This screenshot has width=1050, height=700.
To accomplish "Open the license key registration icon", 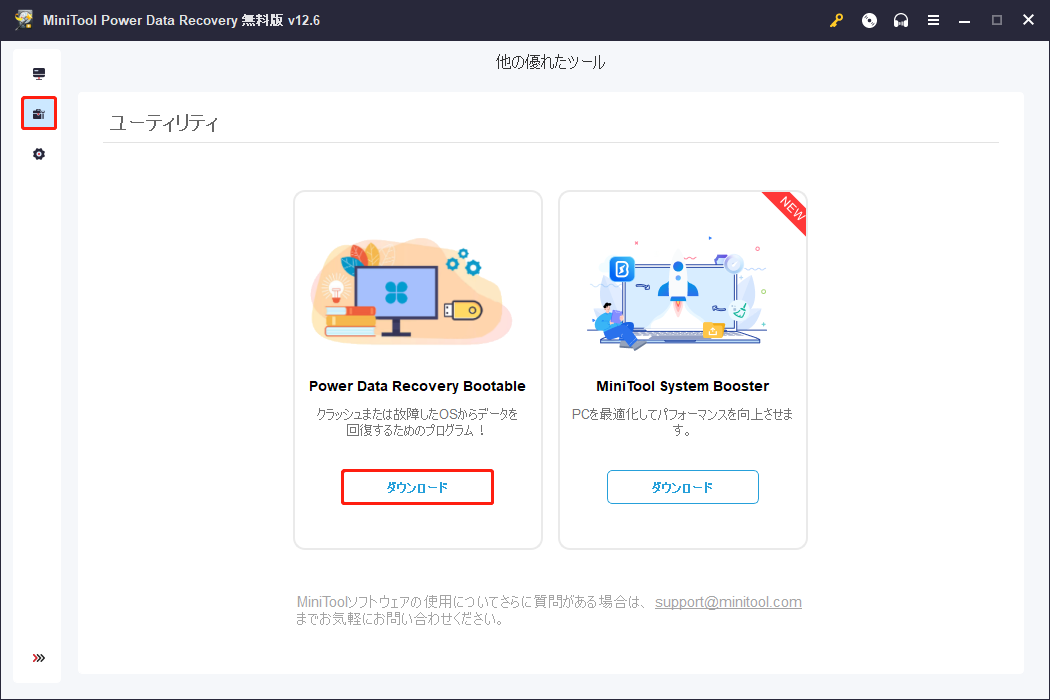I will pyautogui.click(x=836, y=19).
